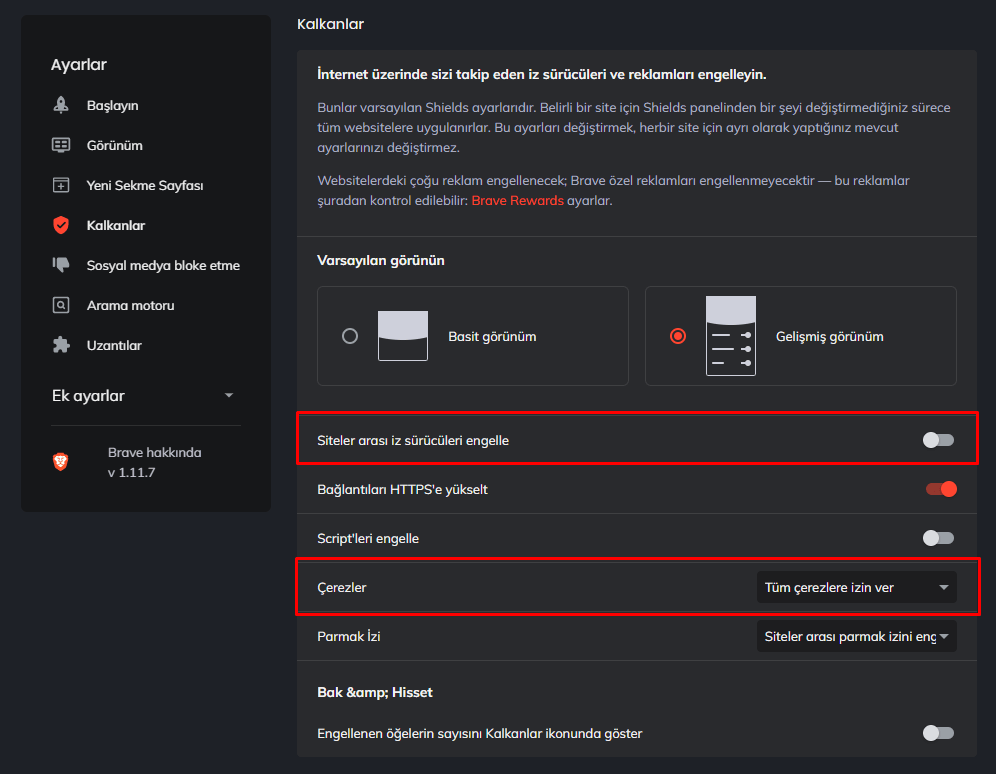Follow the Brave Rewards link
The width and height of the screenshot is (996, 774).
click(517, 200)
